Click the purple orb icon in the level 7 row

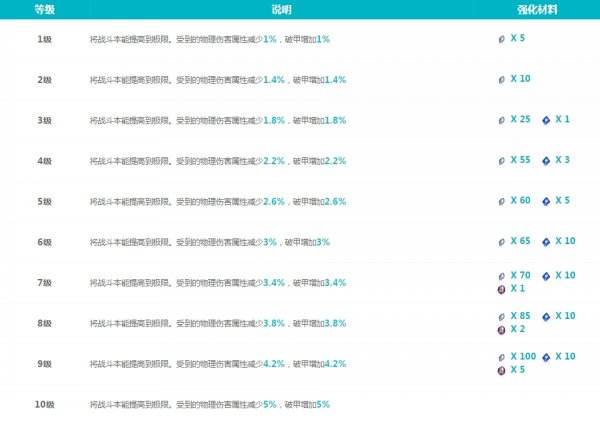(x=502, y=289)
